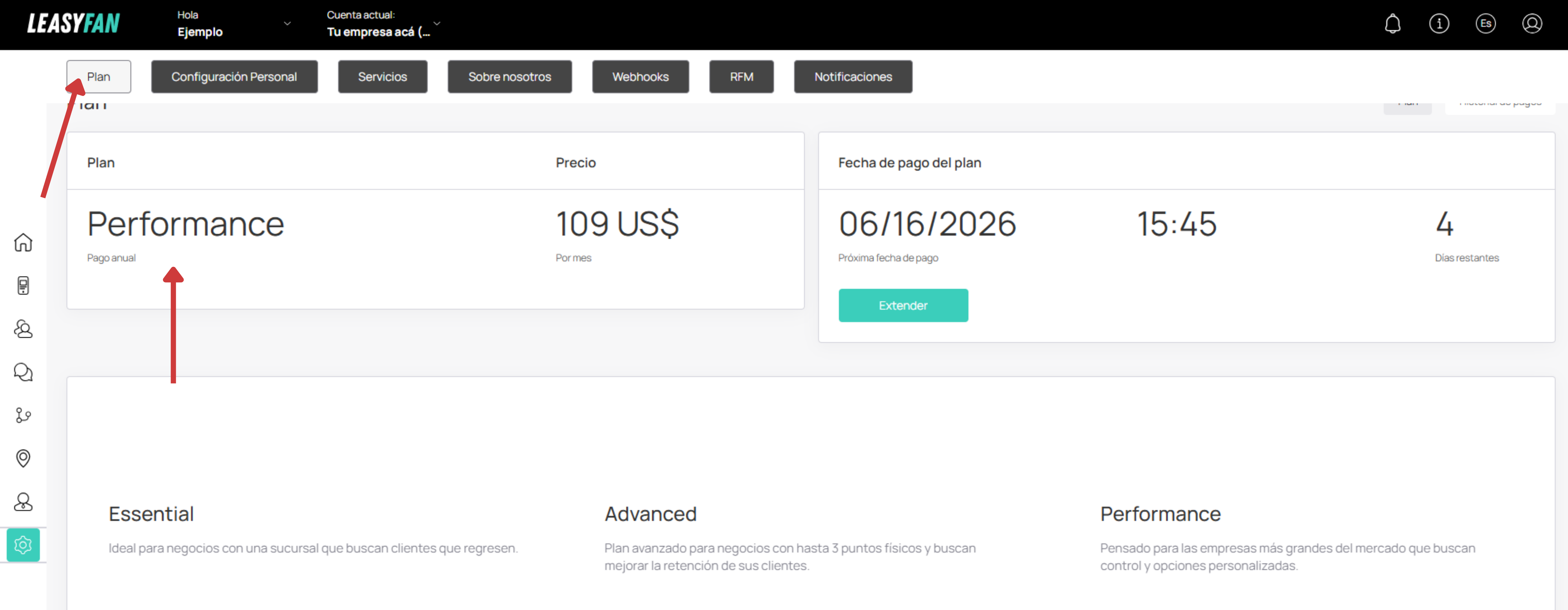Open the customers icon in sidebar
Viewport: 1568px width, 610px height.
pyautogui.click(x=23, y=329)
